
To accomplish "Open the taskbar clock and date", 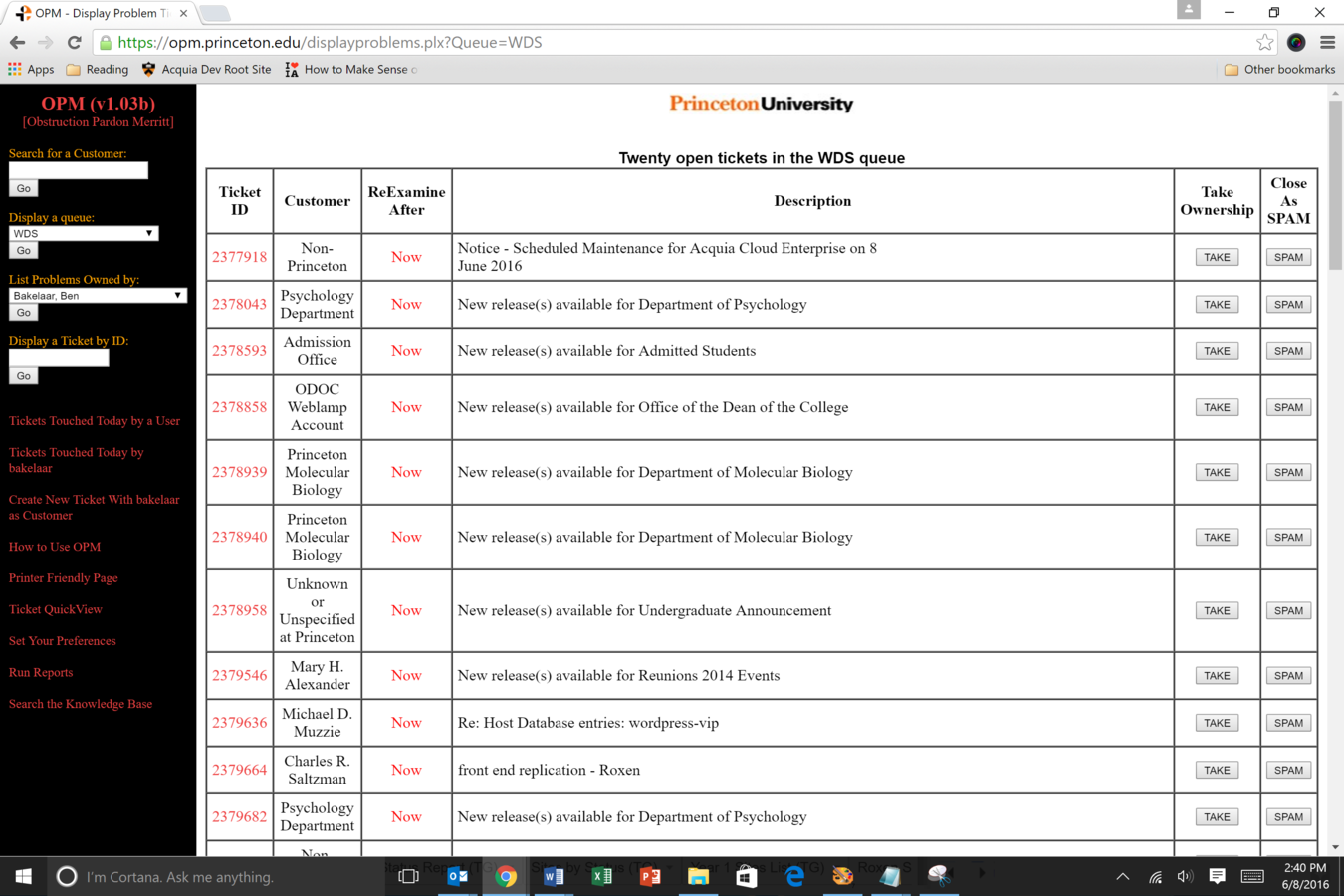I will (1305, 876).
